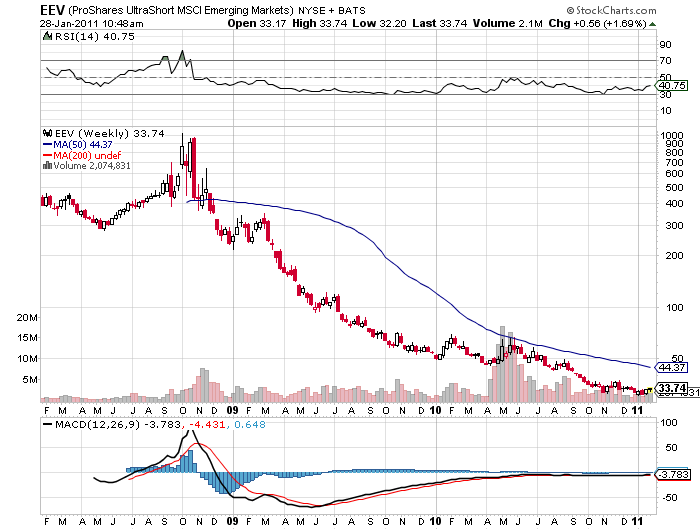Viewport: 700px width, 530px height.
Task: Click the RSI 30 oversold level label
Action: 666,94
